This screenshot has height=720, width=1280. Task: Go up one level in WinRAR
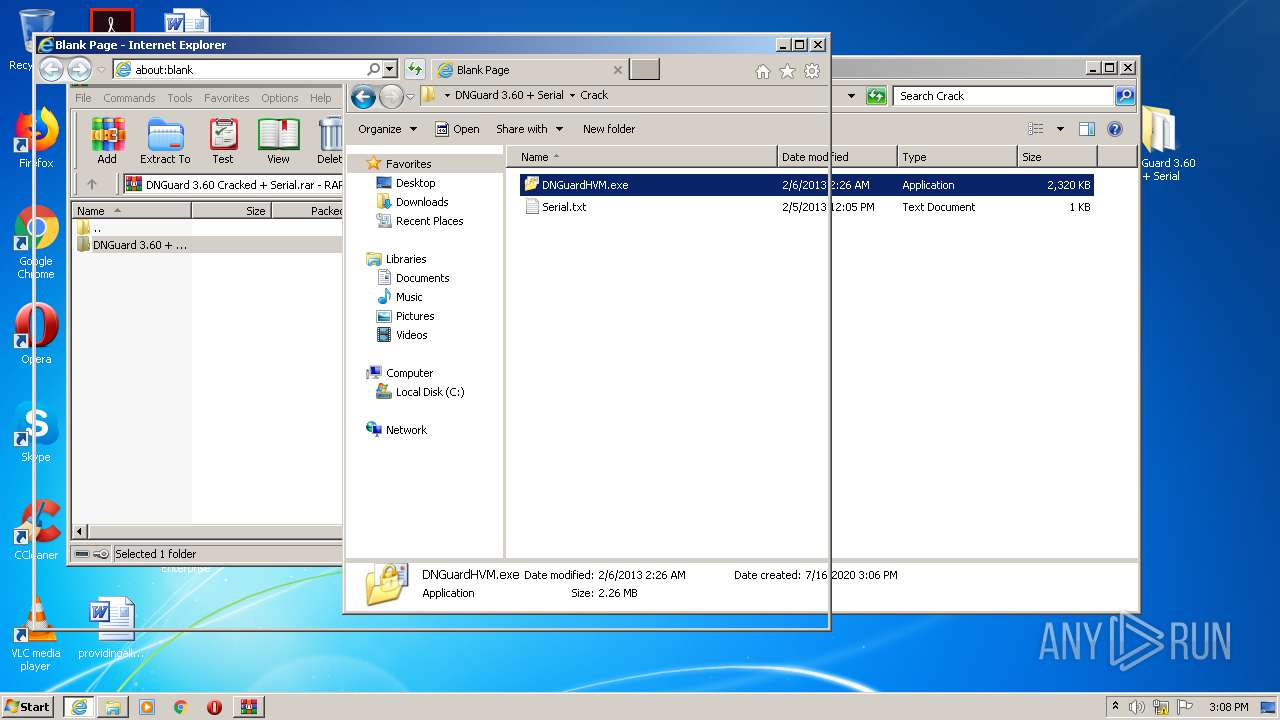[x=92, y=184]
